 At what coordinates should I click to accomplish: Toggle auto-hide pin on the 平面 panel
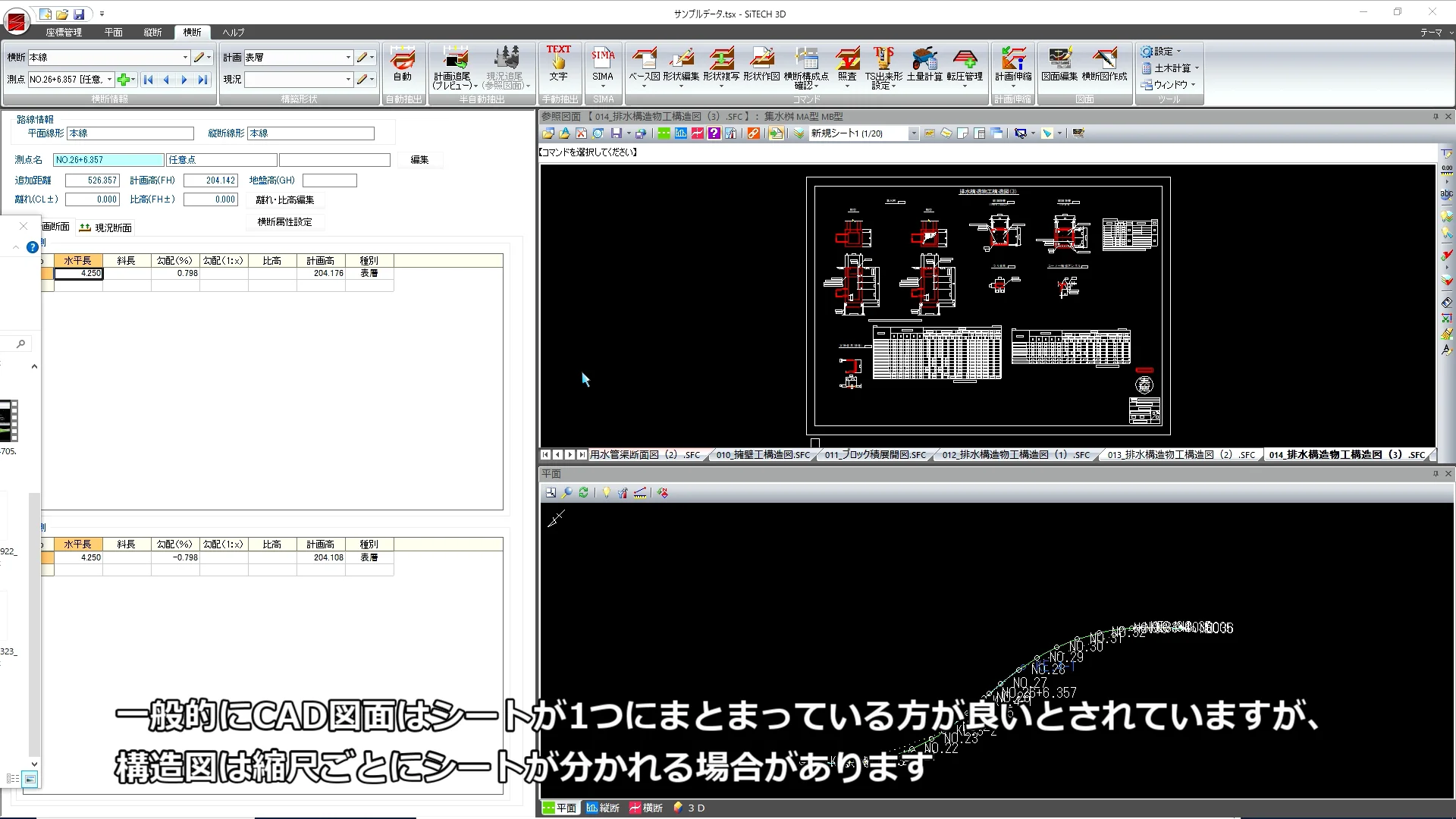tap(1435, 473)
